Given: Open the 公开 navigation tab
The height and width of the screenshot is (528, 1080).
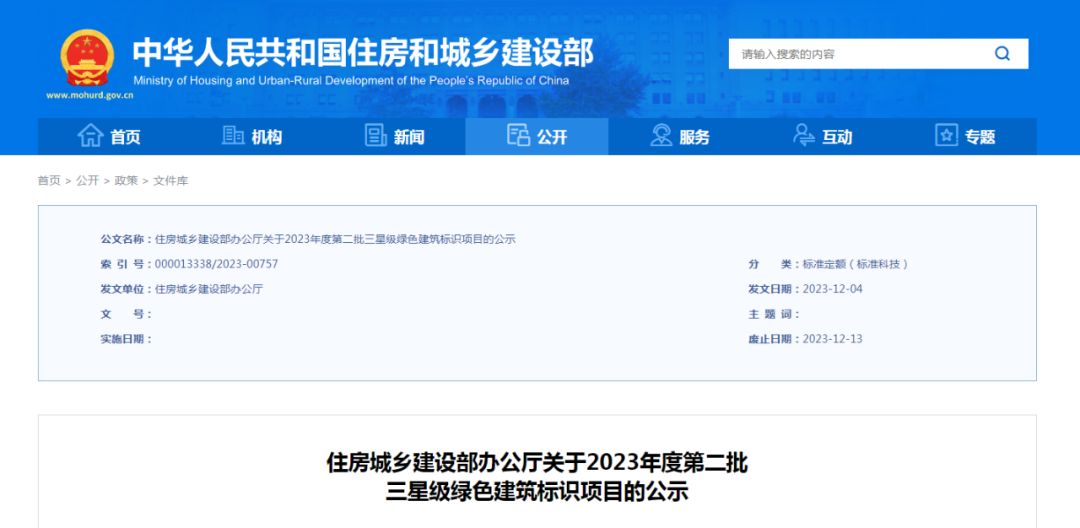Looking at the screenshot, I should click(537, 136).
